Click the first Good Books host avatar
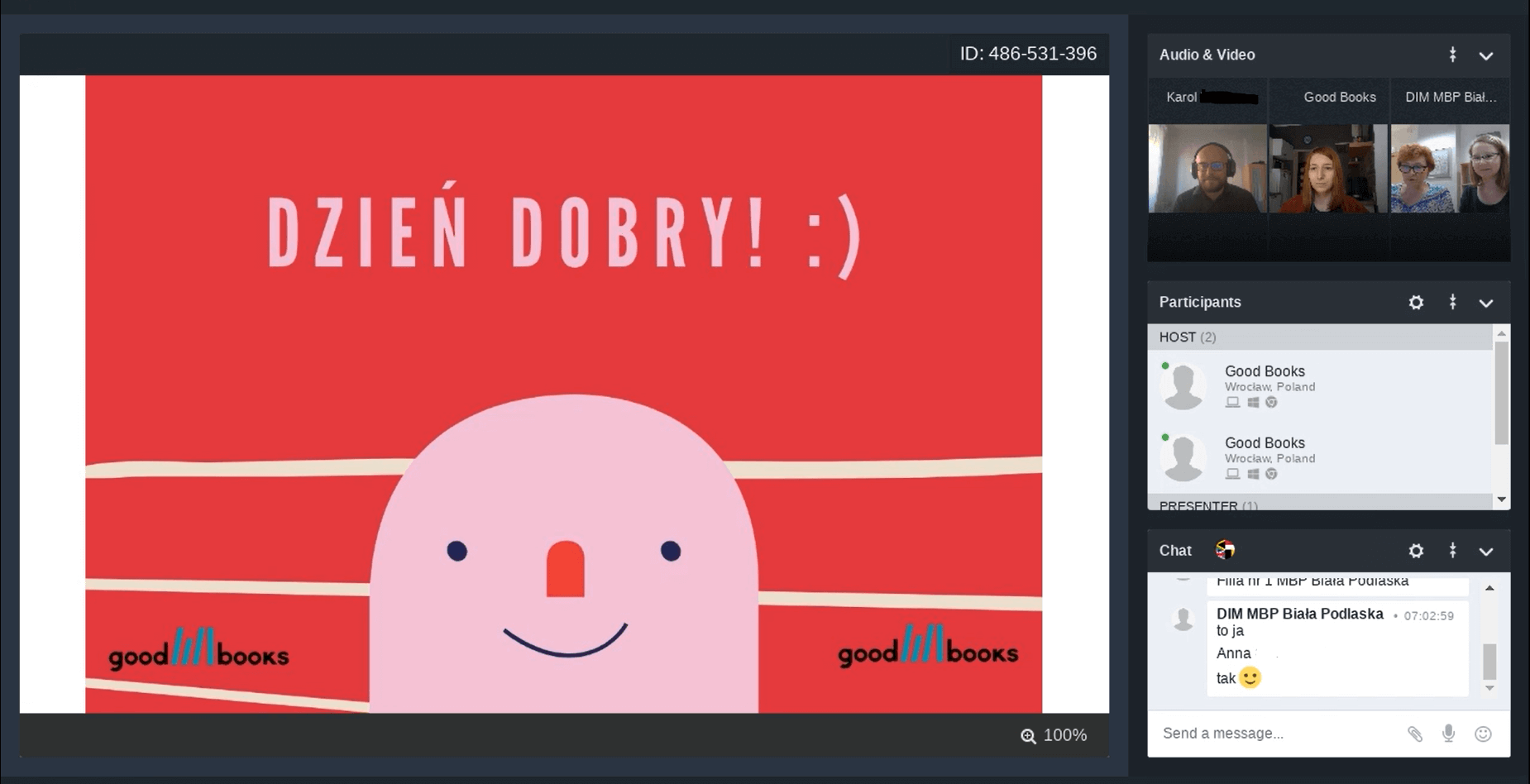The width and height of the screenshot is (1530, 784). [x=1183, y=386]
